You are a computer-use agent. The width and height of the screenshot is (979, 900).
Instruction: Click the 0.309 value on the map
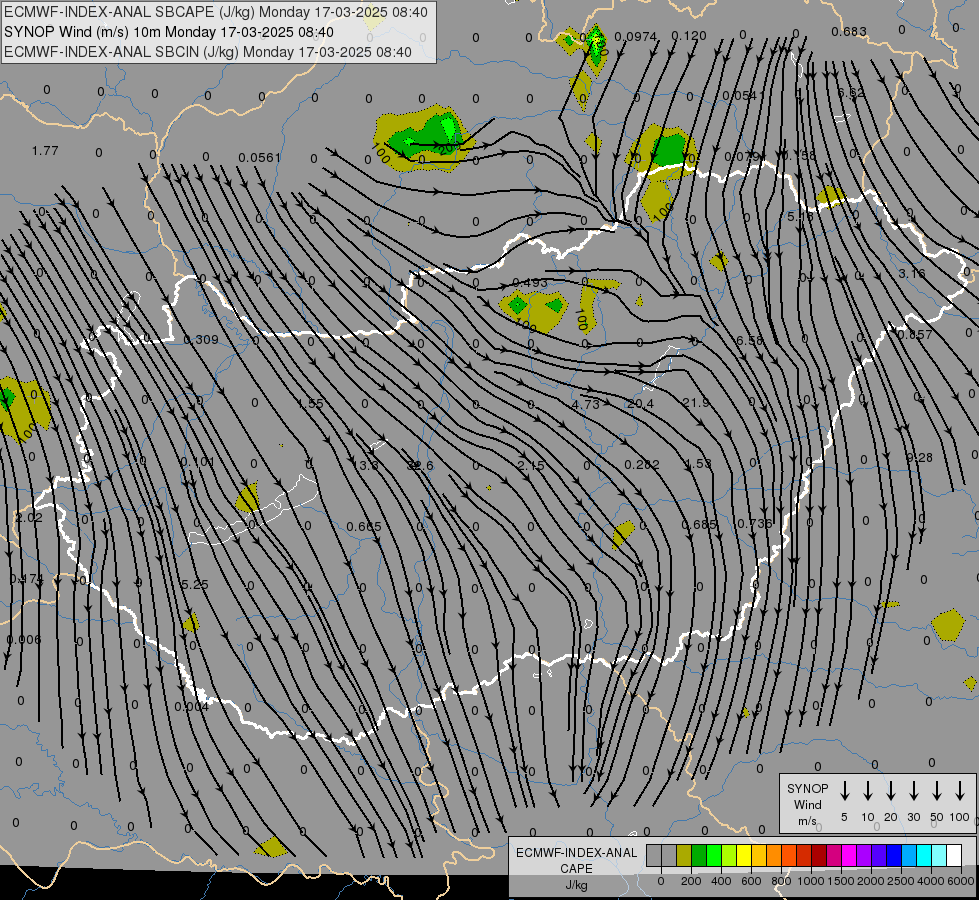point(201,340)
